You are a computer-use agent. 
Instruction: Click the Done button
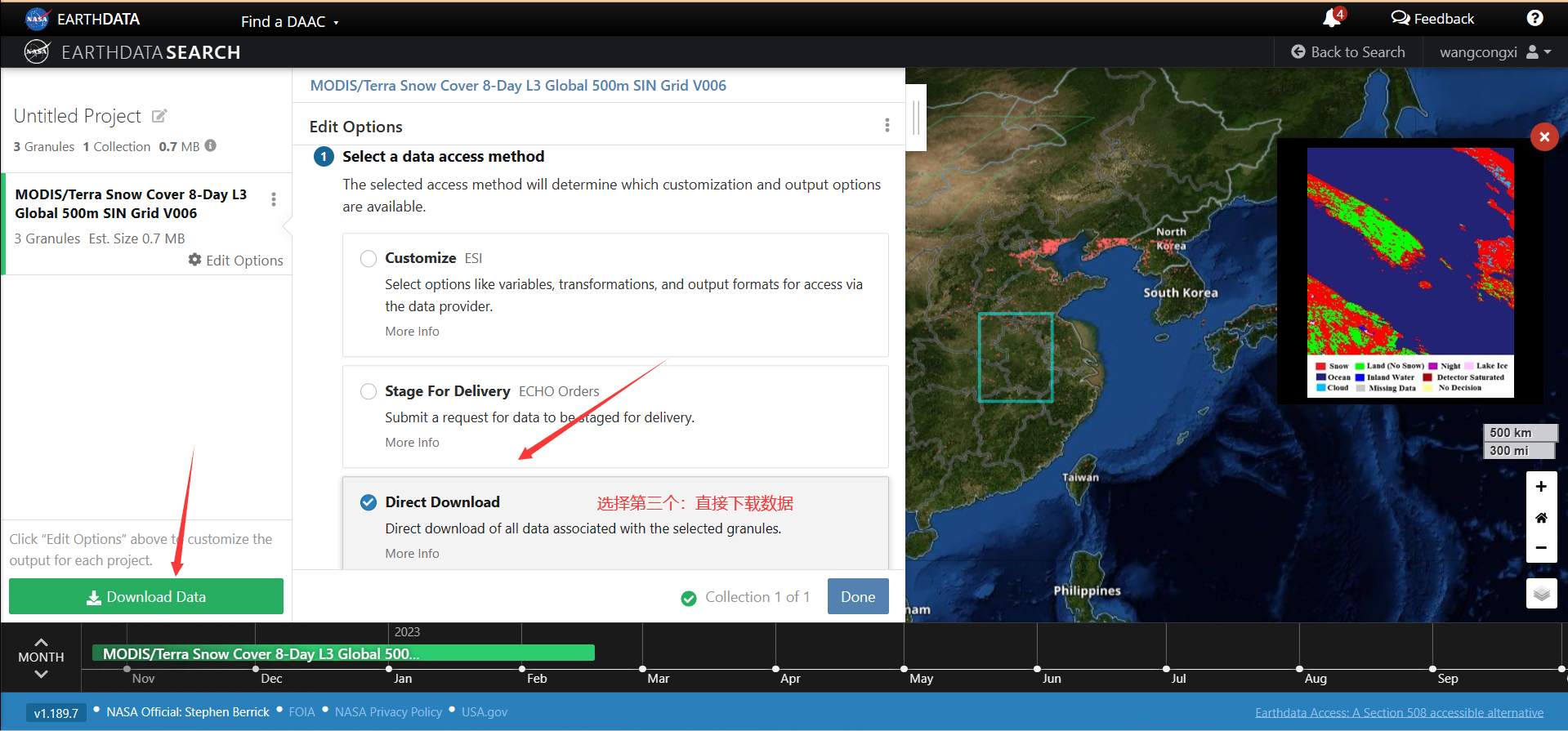coord(858,596)
